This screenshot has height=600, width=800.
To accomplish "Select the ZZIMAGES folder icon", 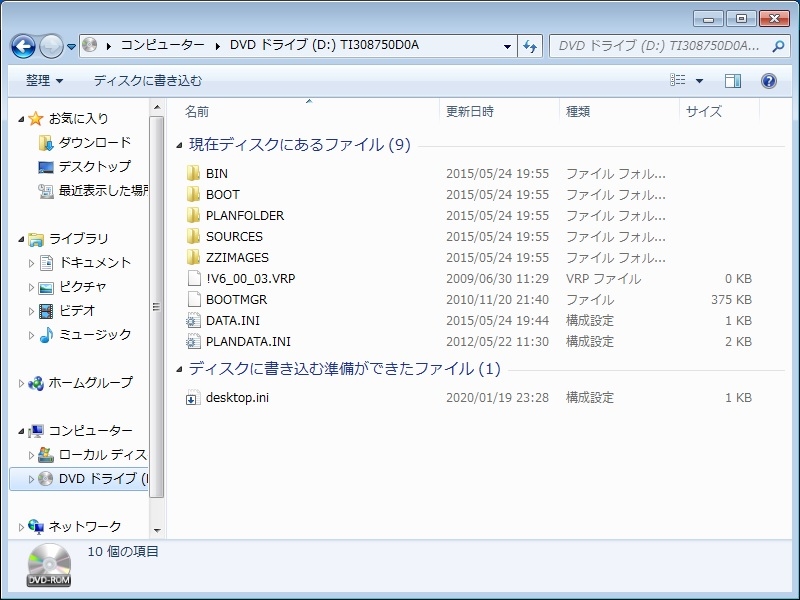I will [x=193, y=257].
